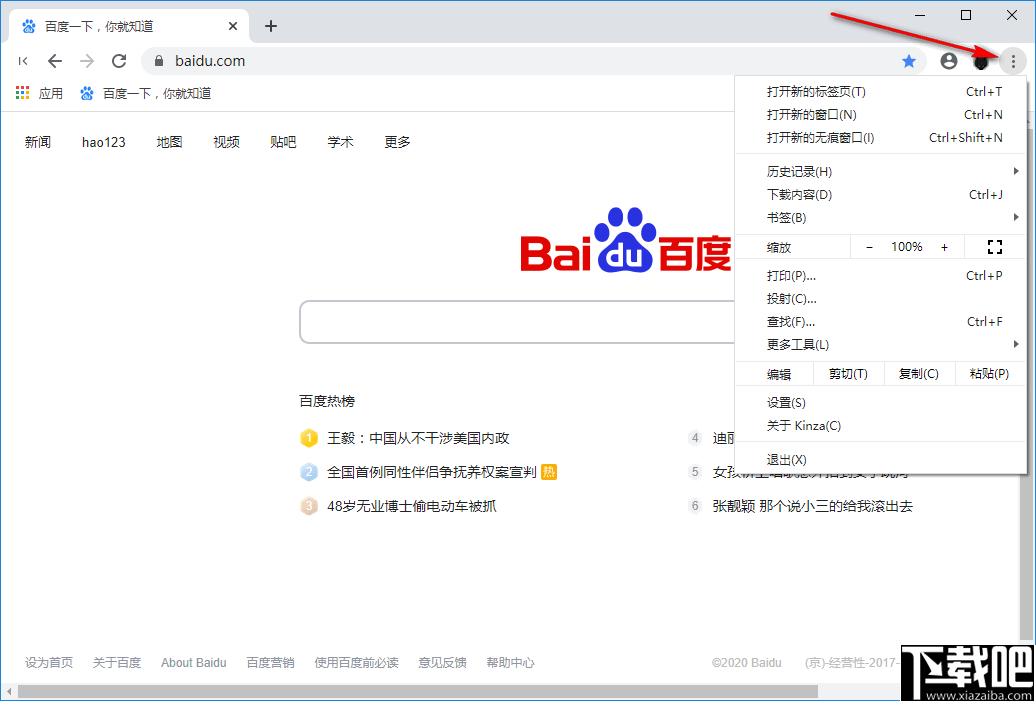Open the three-dot browser menu button
The image size is (1036, 701).
pyautogui.click(x=1013, y=61)
